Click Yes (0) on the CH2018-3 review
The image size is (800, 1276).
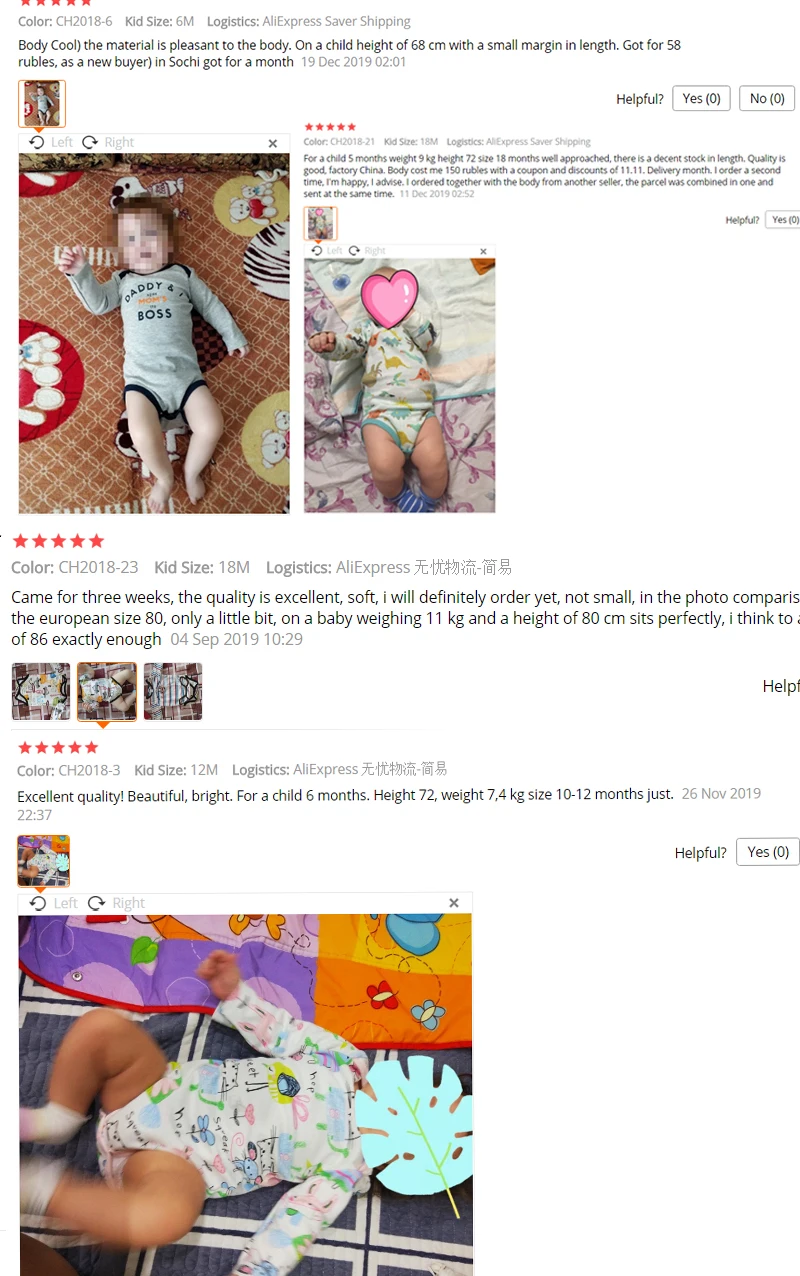click(768, 852)
